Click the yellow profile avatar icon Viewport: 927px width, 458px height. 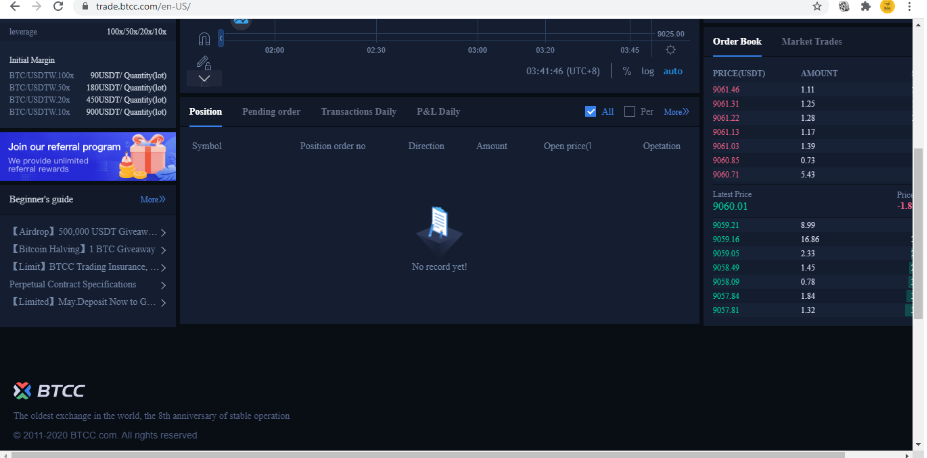point(887,7)
